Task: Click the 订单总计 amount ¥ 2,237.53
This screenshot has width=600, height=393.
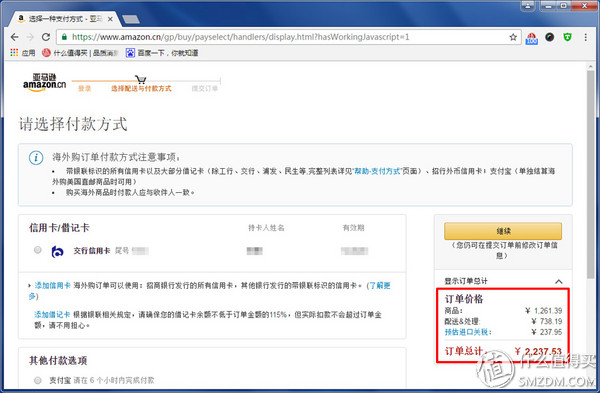Action: coord(538,351)
